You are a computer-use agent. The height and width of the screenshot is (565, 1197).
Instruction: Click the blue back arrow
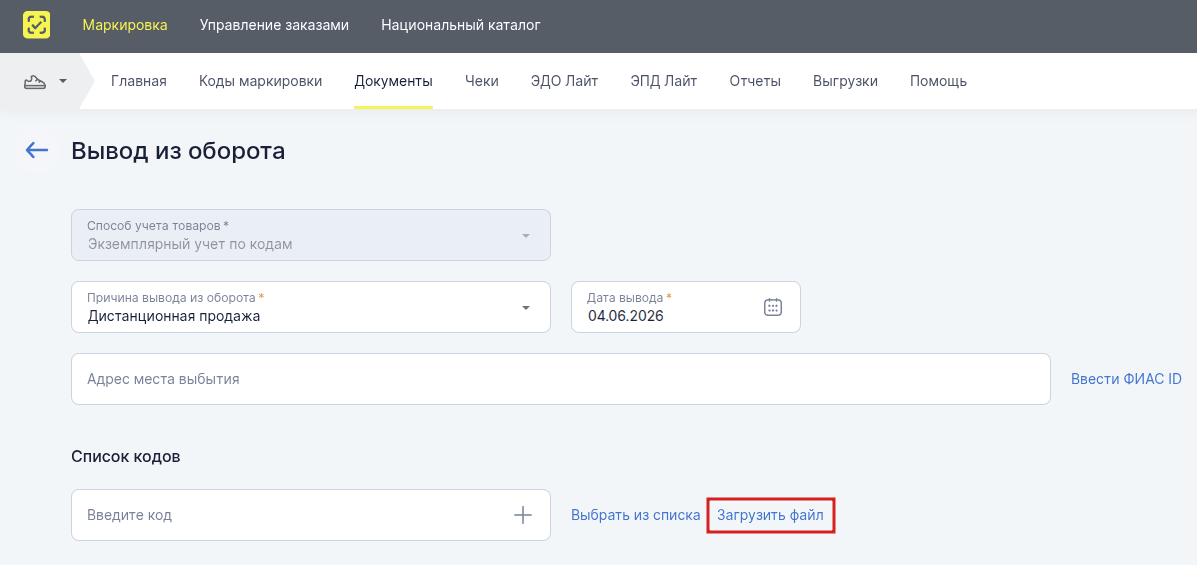coord(37,150)
